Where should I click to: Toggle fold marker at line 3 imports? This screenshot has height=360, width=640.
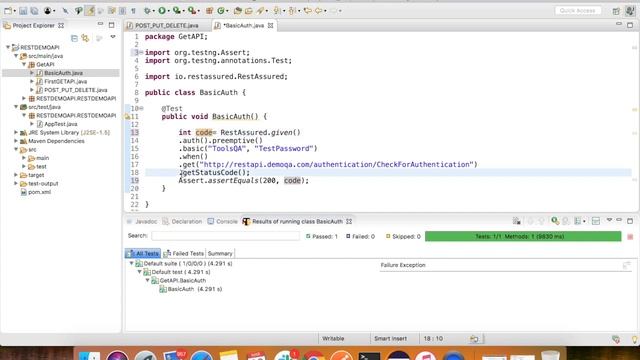pos(141,52)
